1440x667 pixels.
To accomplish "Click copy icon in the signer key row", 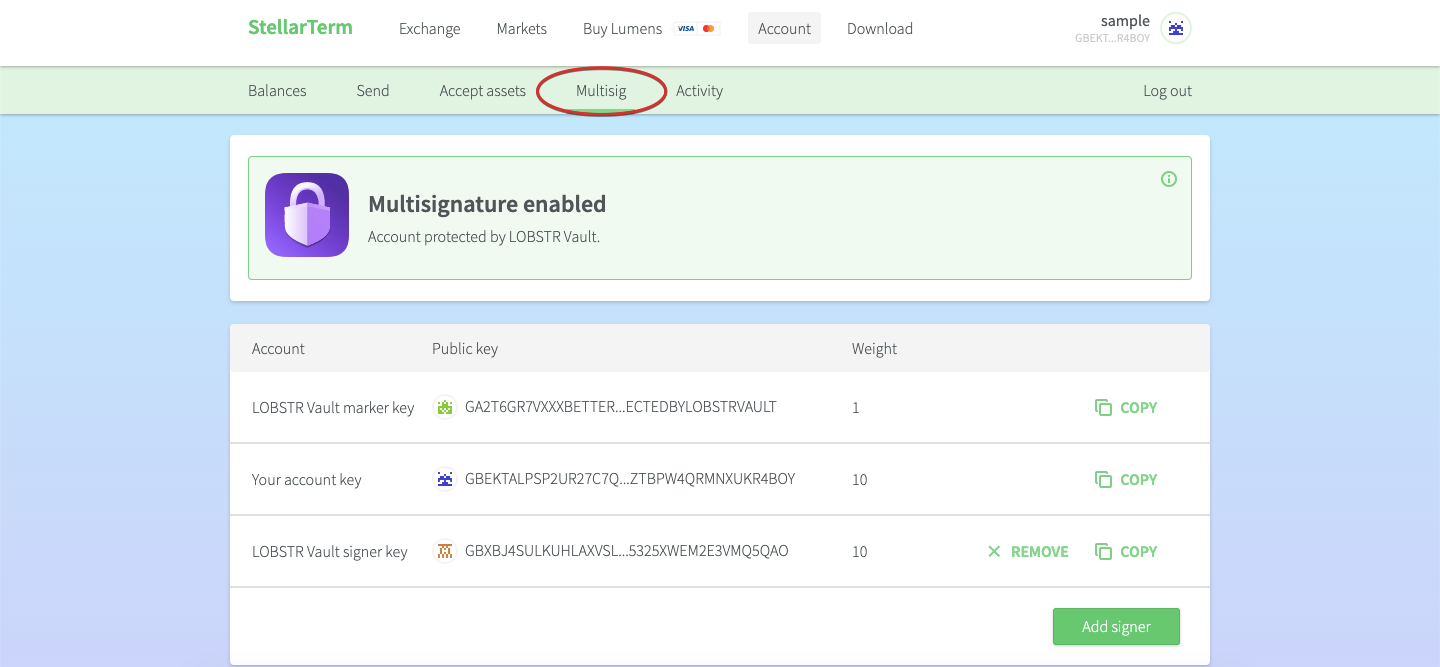I will (x=1103, y=551).
